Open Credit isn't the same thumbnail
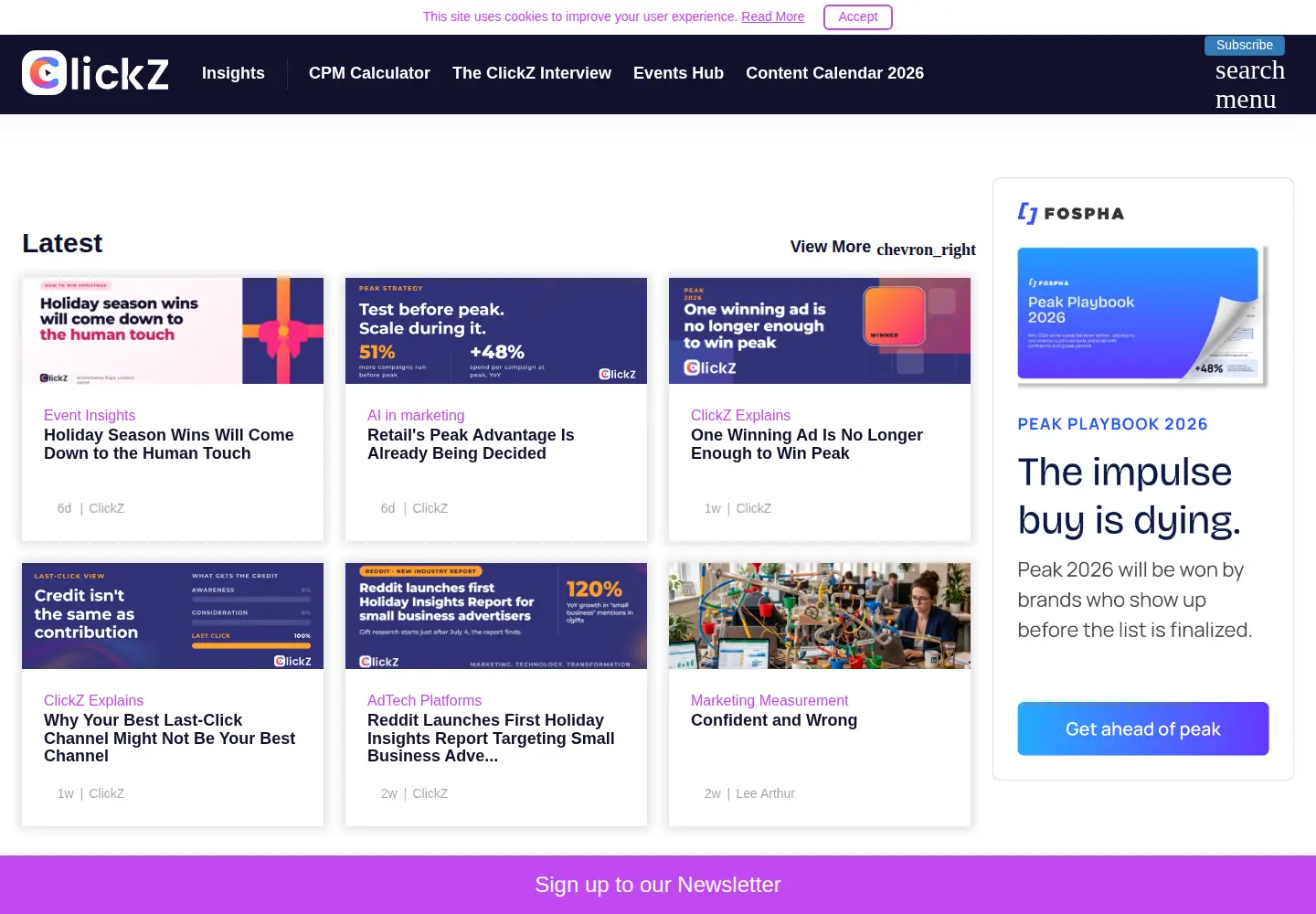The width and height of the screenshot is (1316, 914). [x=173, y=616]
